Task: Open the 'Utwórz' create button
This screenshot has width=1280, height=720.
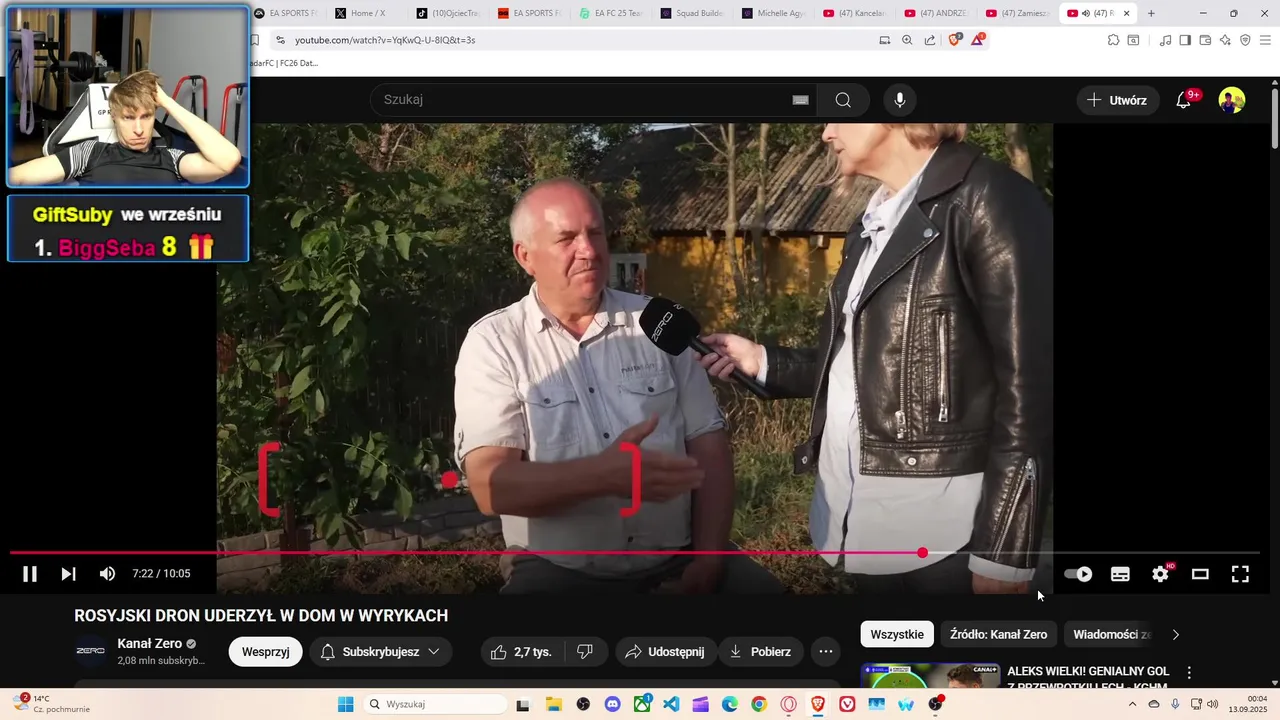Action: coord(1118,100)
